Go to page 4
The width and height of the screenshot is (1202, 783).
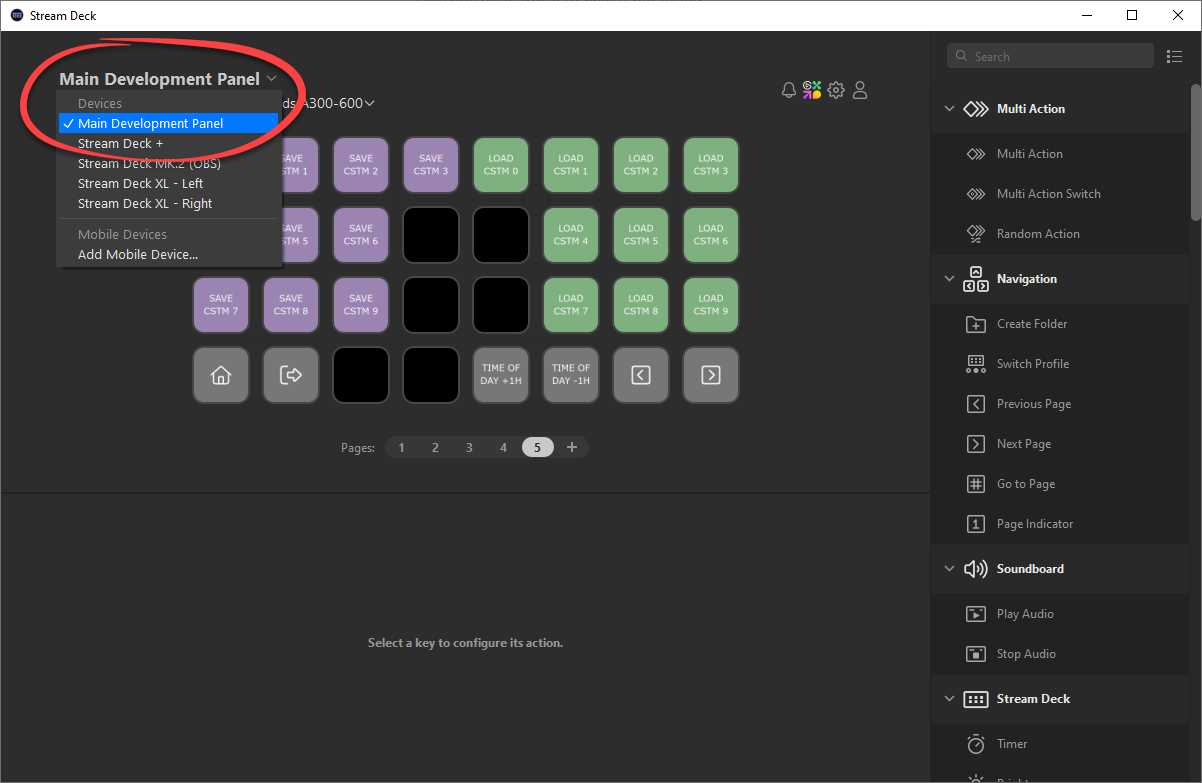tap(503, 448)
